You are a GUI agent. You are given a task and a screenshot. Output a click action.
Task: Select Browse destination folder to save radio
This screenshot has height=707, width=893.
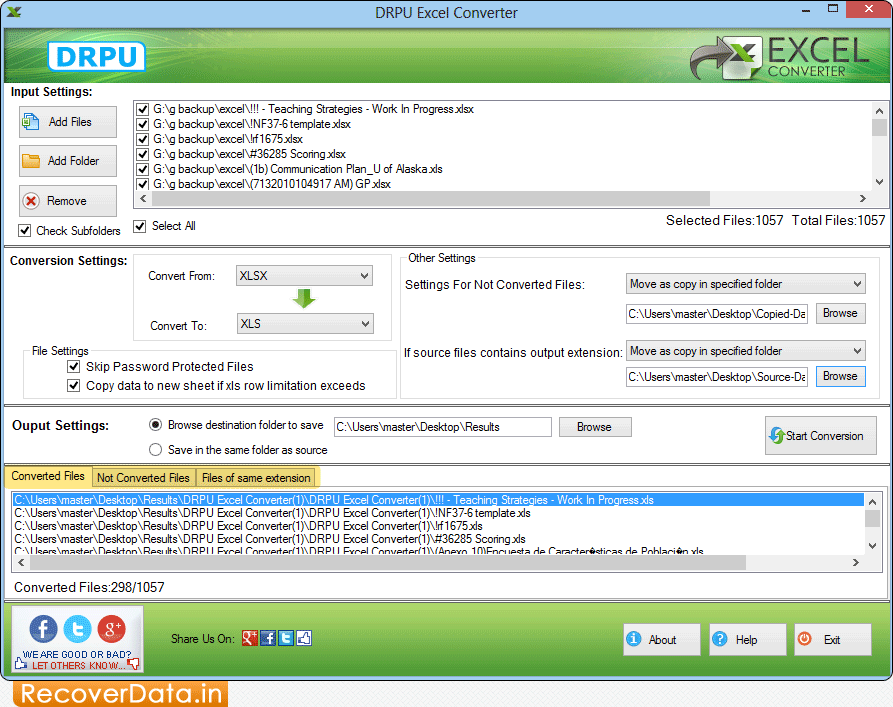click(x=155, y=425)
